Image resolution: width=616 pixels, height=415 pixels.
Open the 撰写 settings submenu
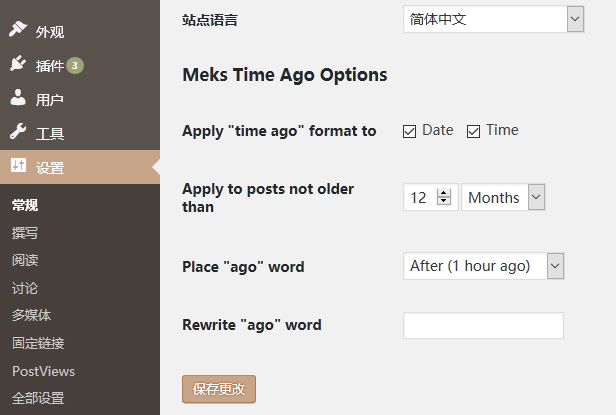pyautogui.click(x=25, y=233)
